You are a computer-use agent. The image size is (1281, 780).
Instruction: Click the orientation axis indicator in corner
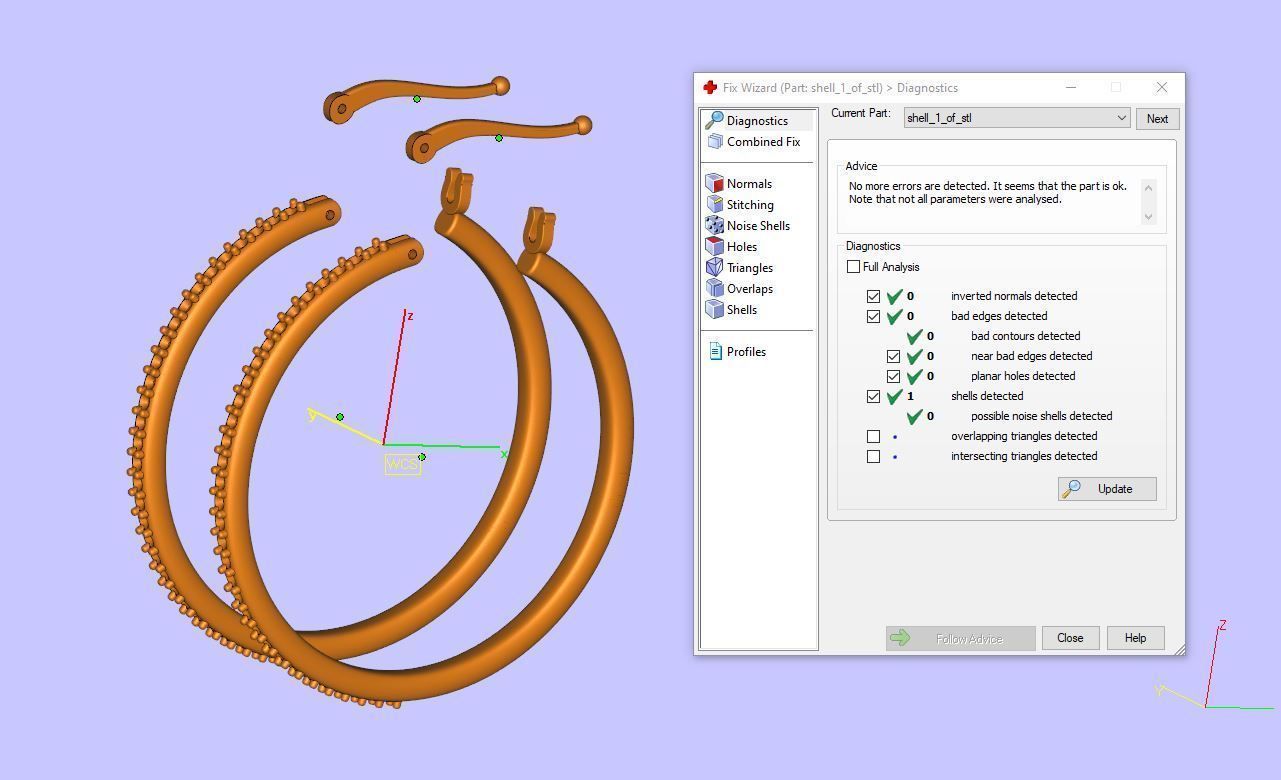click(1213, 666)
